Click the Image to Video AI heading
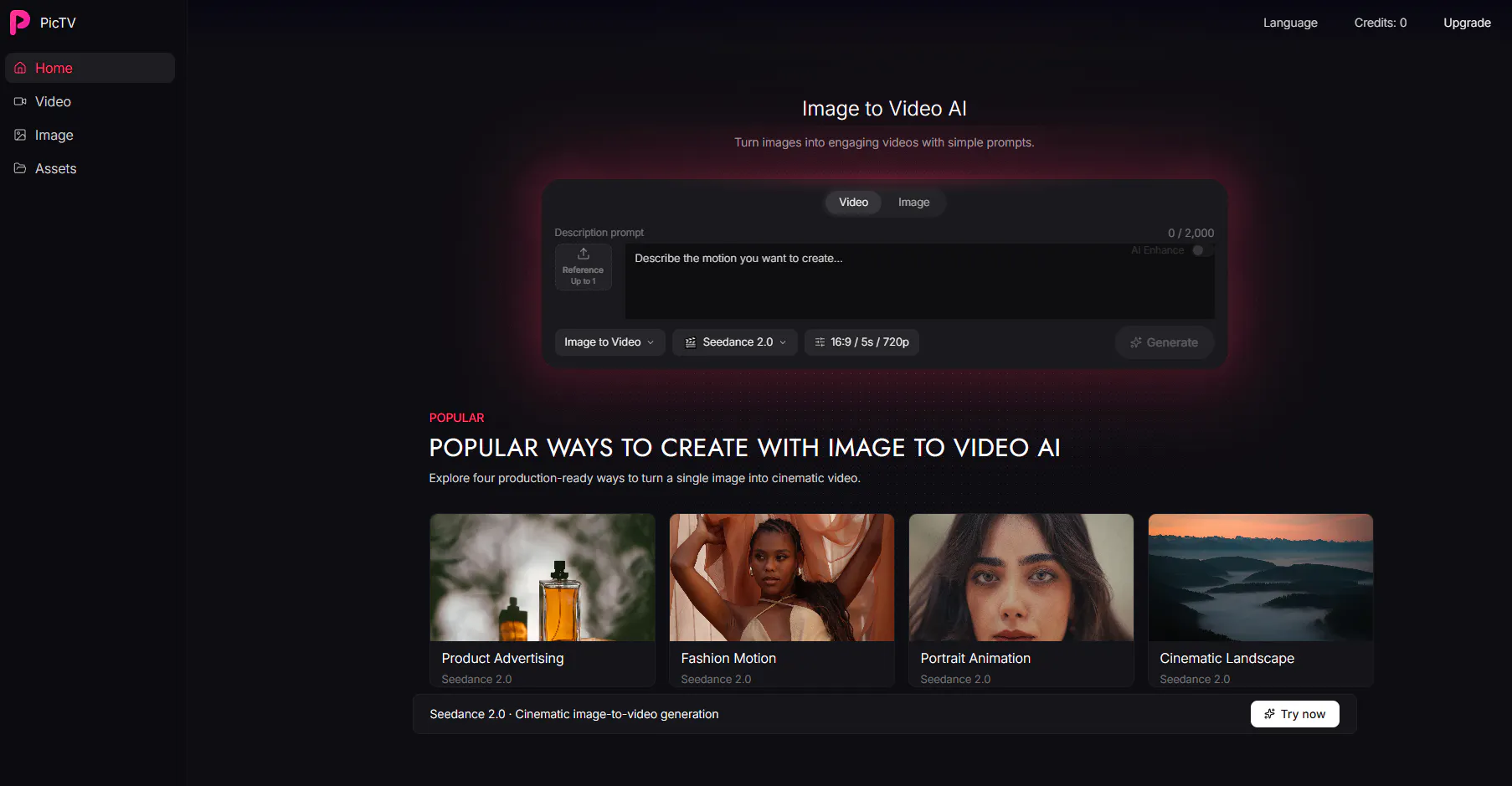Screen dimensions: 1512x786 point(884,109)
